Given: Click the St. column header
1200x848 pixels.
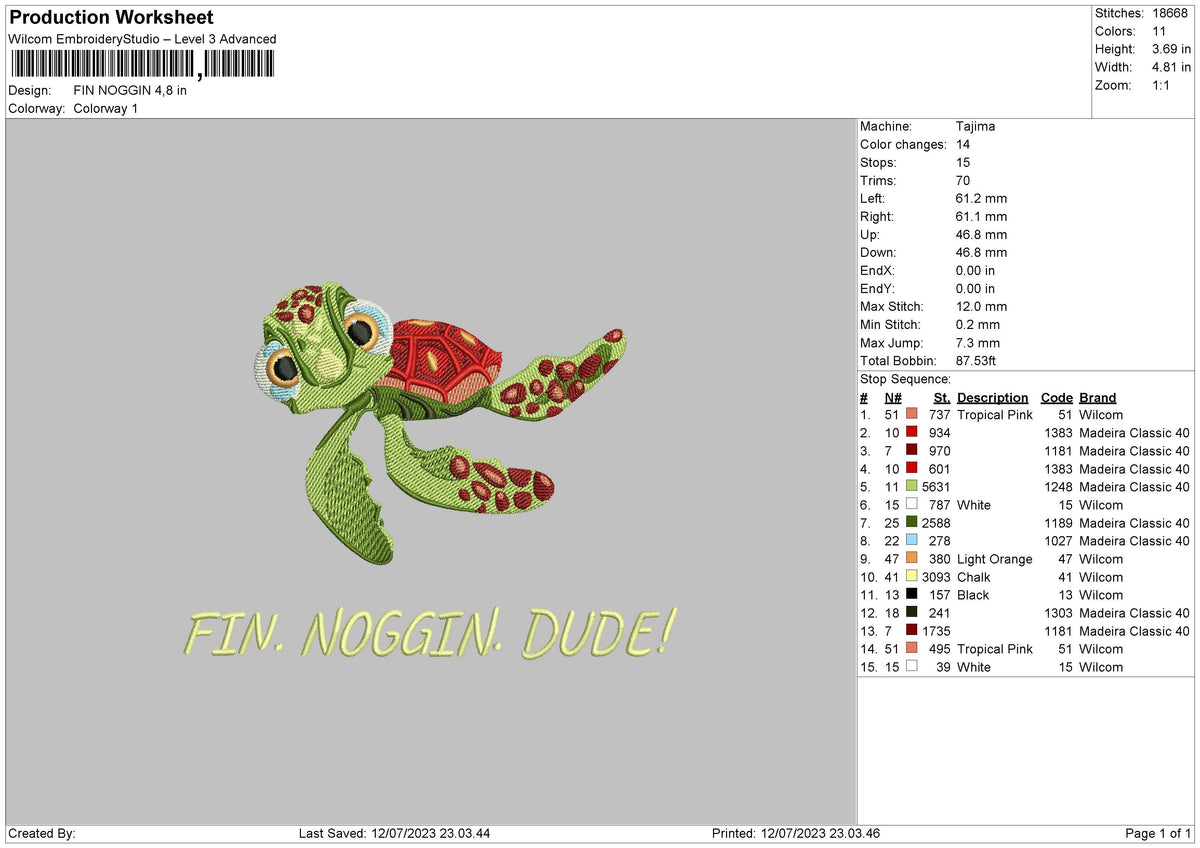Looking at the screenshot, I should 940,397.
